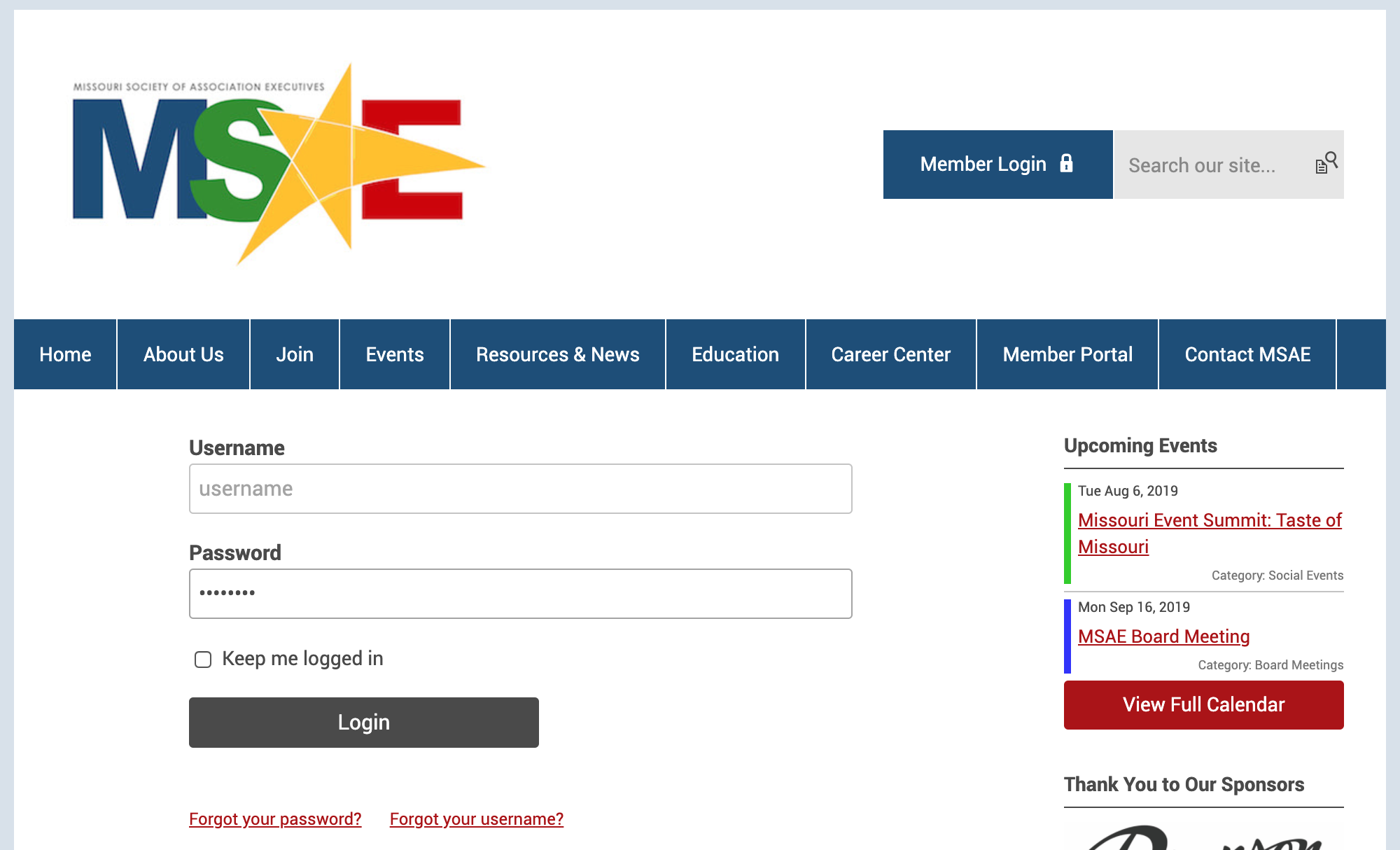Viewport: 1400px width, 850px height.
Task: Open the Education menu
Action: [x=735, y=354]
